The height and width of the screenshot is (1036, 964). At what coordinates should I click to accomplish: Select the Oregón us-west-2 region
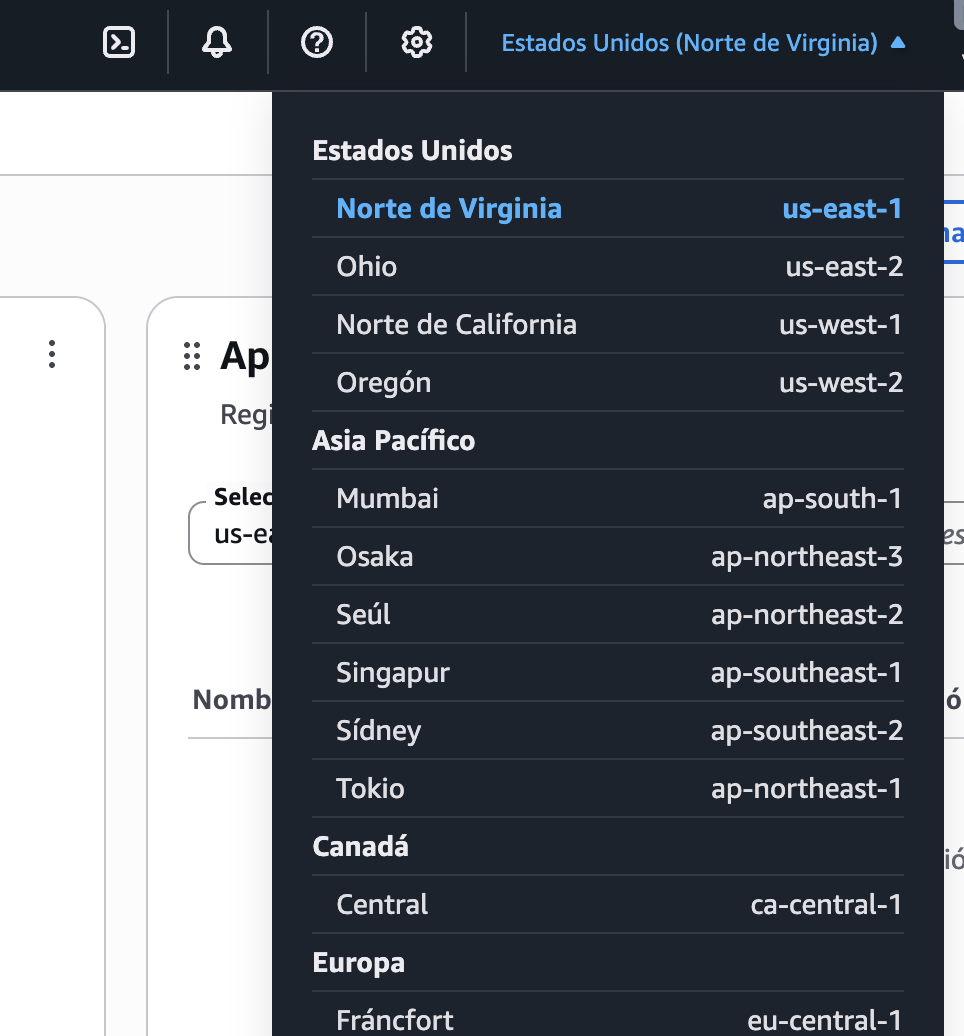point(607,382)
